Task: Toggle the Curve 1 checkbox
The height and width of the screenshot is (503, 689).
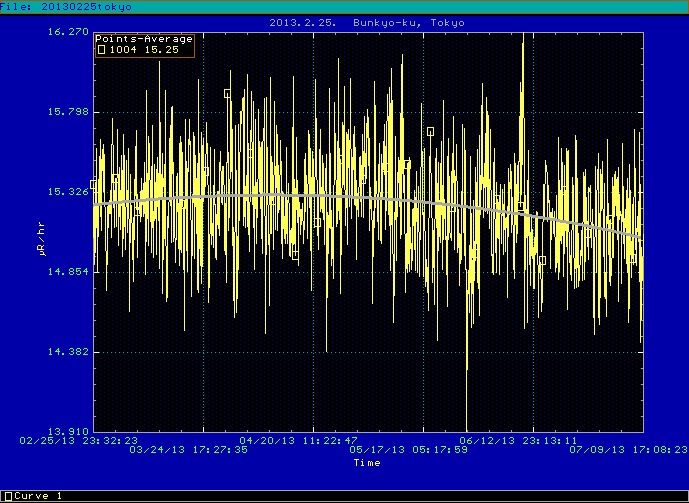Action: (x=8, y=496)
